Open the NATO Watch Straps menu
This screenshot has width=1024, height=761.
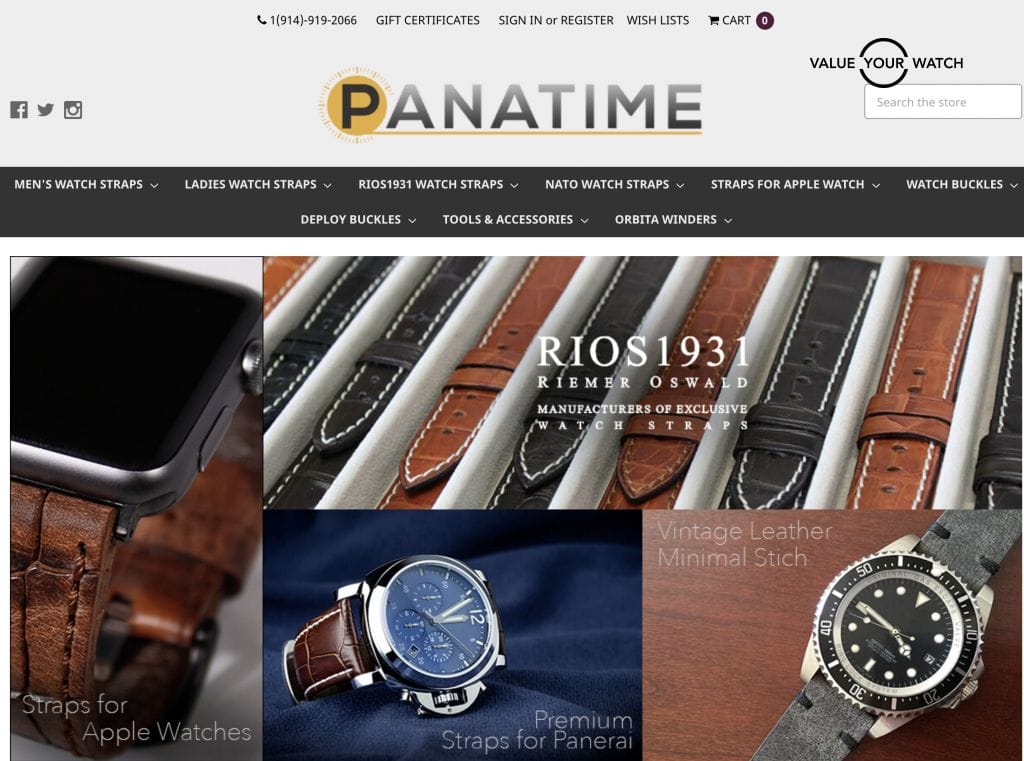pos(615,184)
